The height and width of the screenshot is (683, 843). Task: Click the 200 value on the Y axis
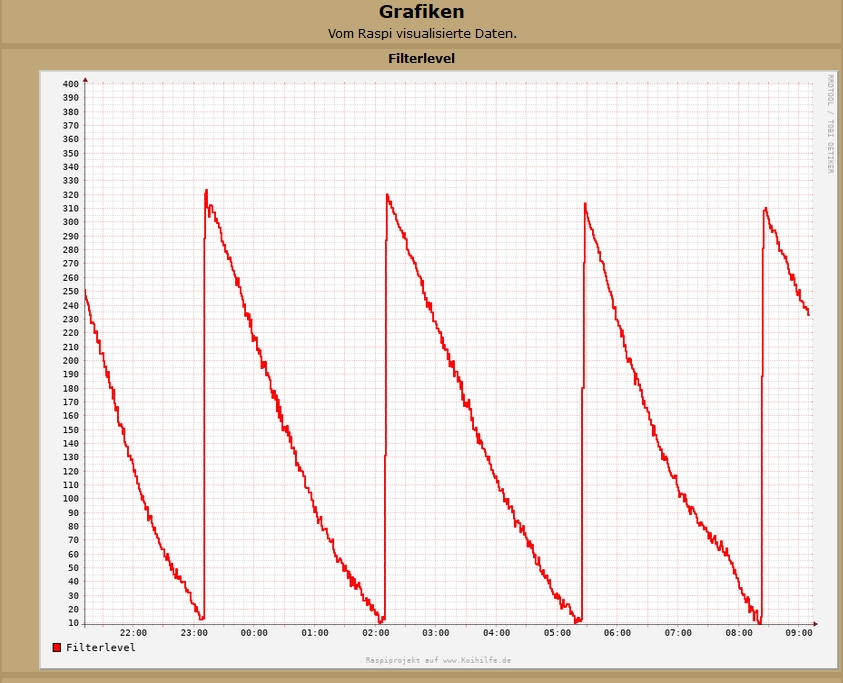coord(70,361)
